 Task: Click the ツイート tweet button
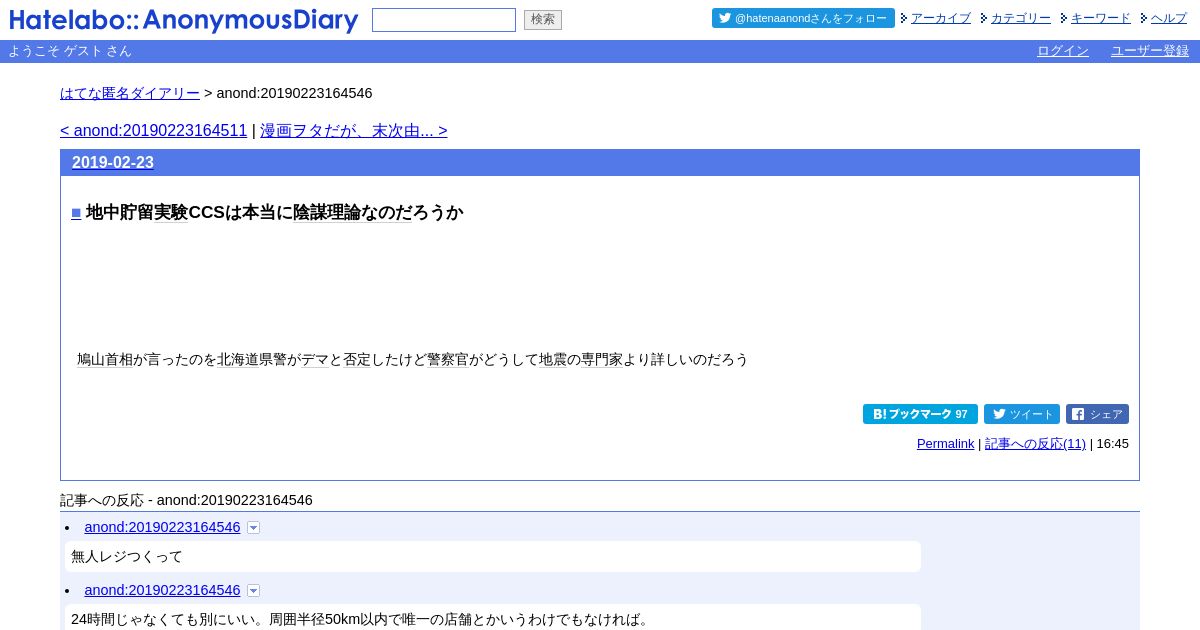(1022, 414)
